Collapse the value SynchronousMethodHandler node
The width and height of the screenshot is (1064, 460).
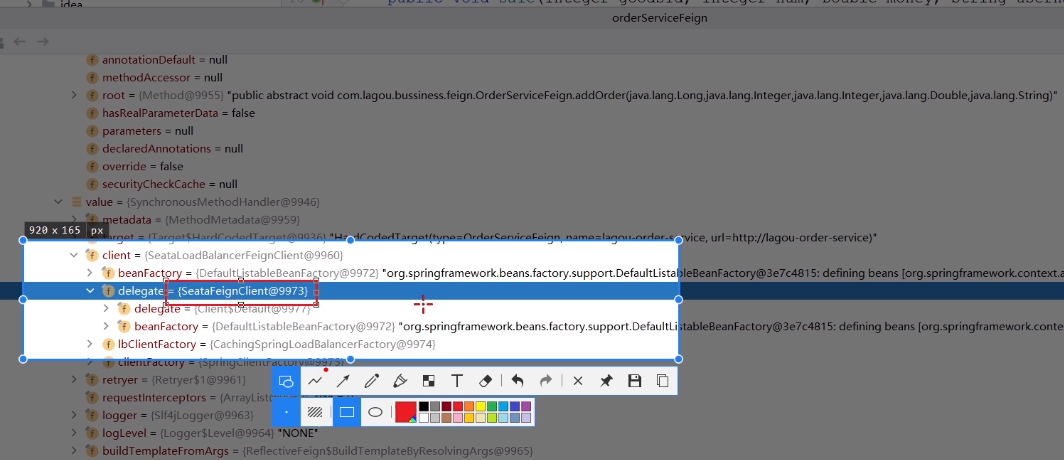pos(59,202)
